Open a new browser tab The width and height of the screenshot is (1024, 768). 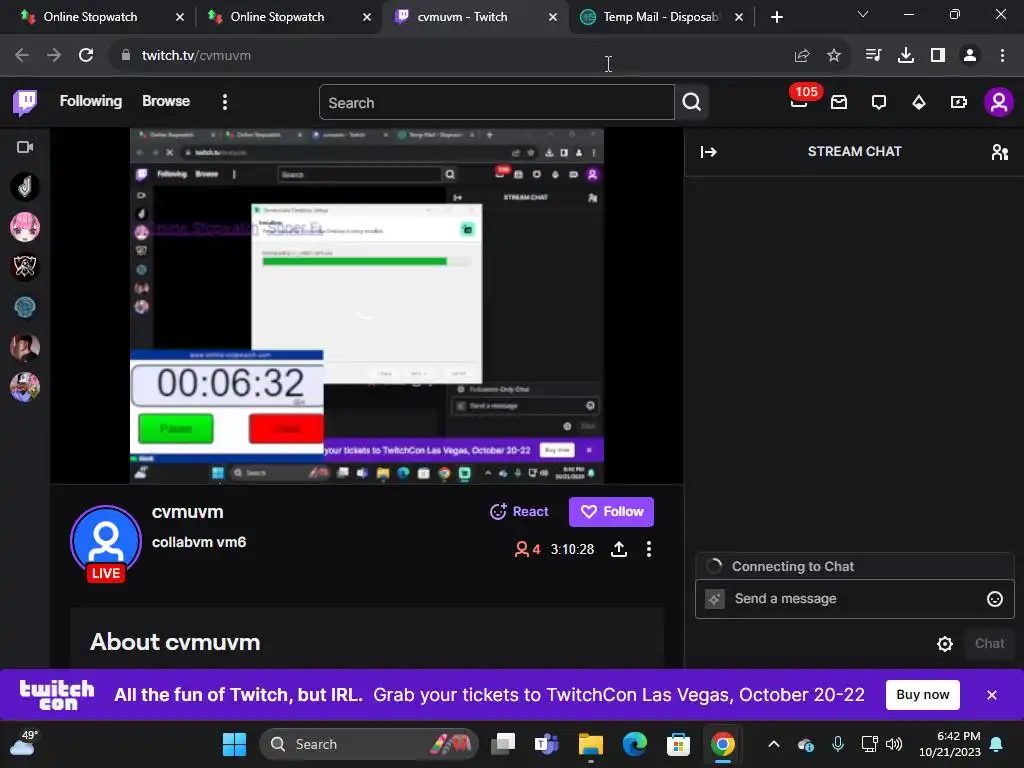[x=776, y=17]
